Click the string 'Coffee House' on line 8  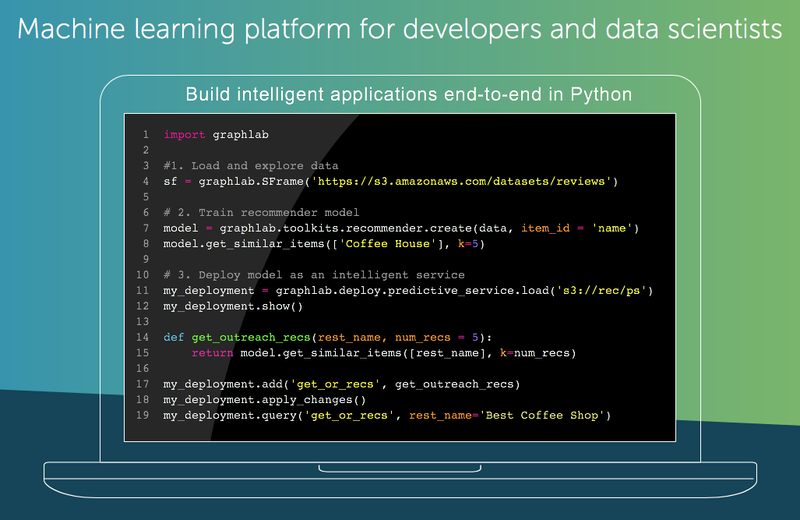(388, 244)
